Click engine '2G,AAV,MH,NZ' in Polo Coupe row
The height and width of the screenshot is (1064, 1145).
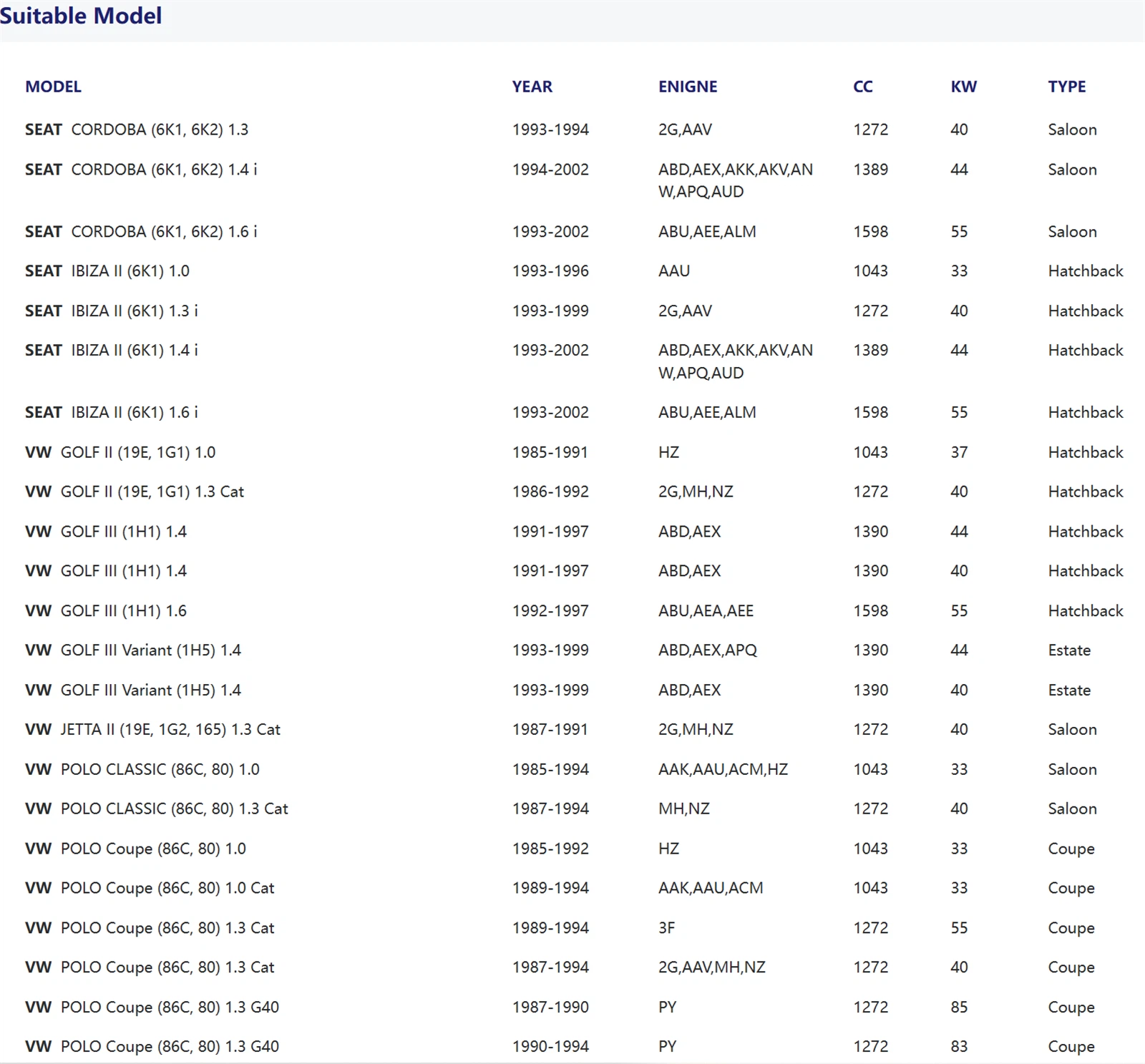click(712, 967)
